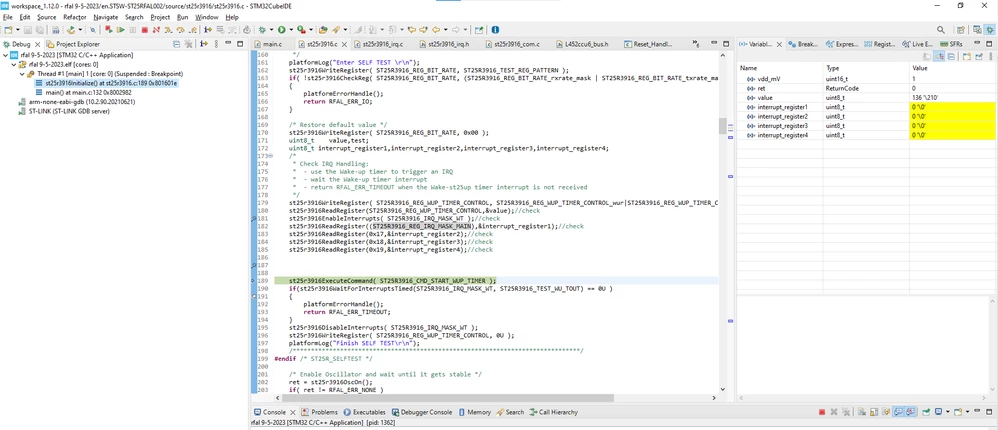Click the red Terminate icon in Console
Image resolution: width=998 pixels, height=430 pixels.
[822, 412]
